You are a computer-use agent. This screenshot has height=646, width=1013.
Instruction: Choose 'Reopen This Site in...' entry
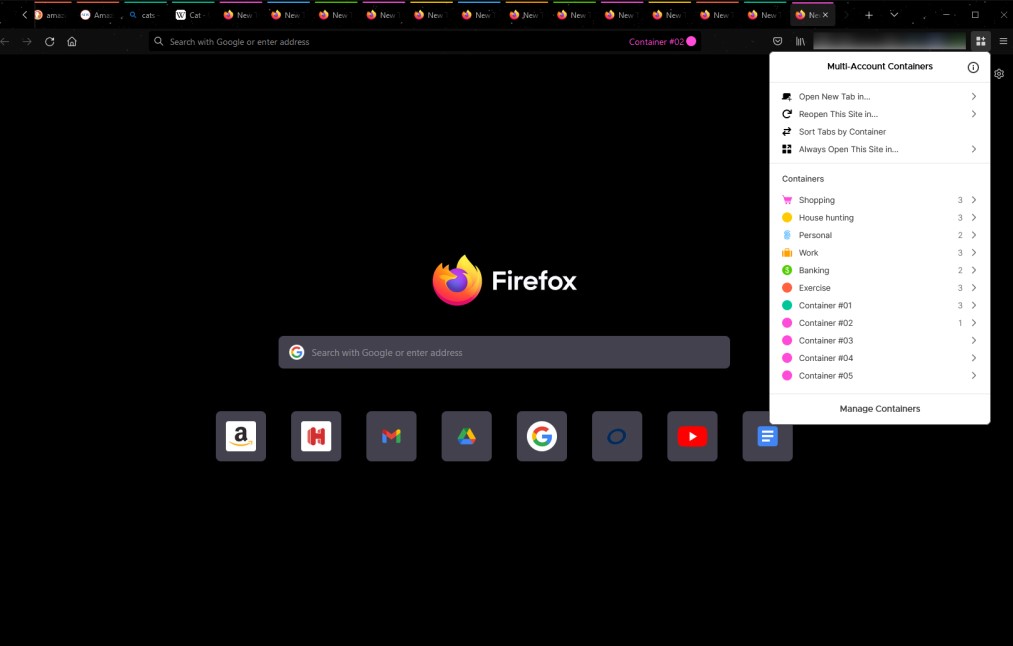click(879, 114)
